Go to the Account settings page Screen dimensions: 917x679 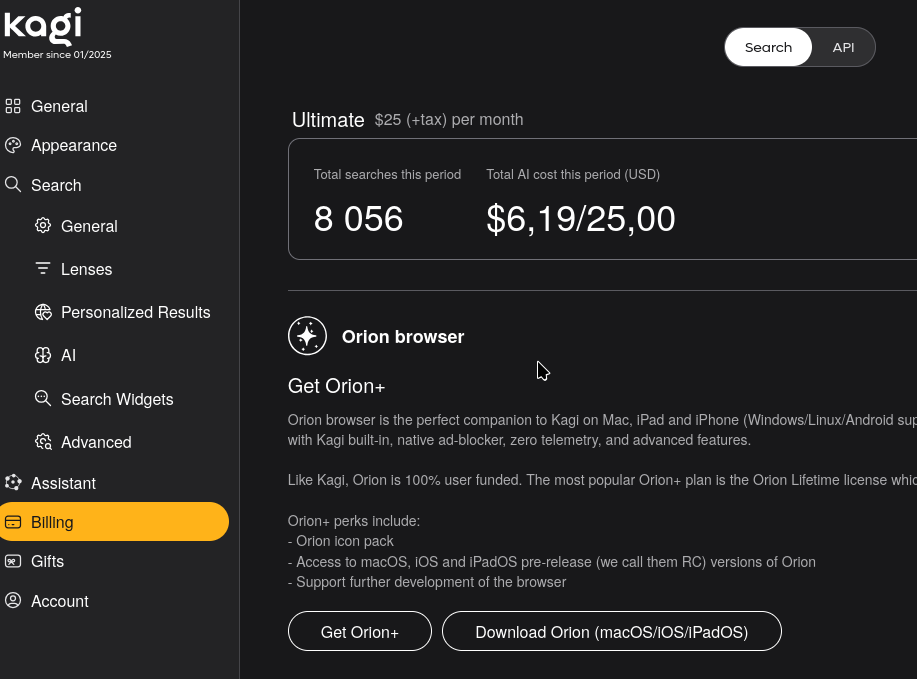click(59, 601)
